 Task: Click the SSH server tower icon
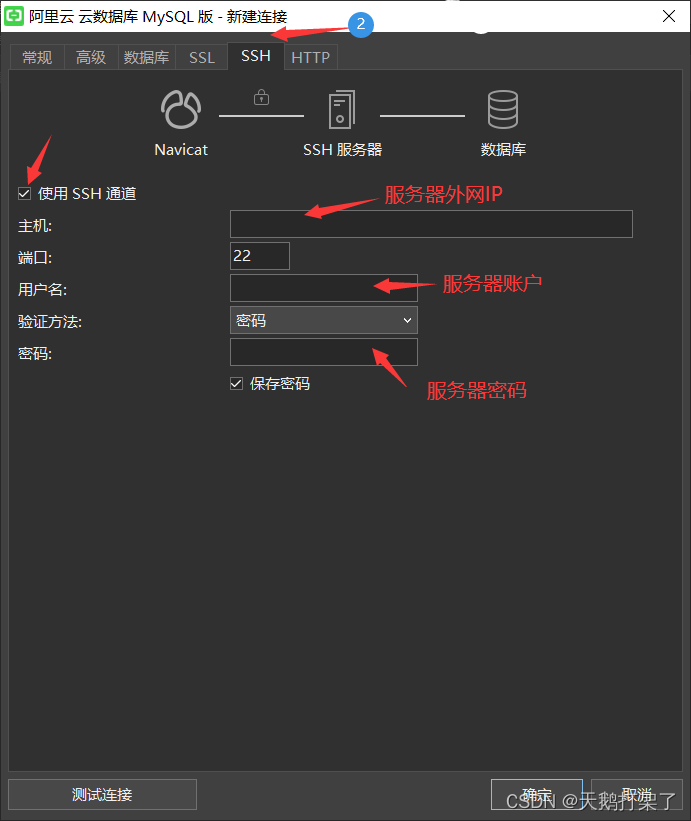341,109
